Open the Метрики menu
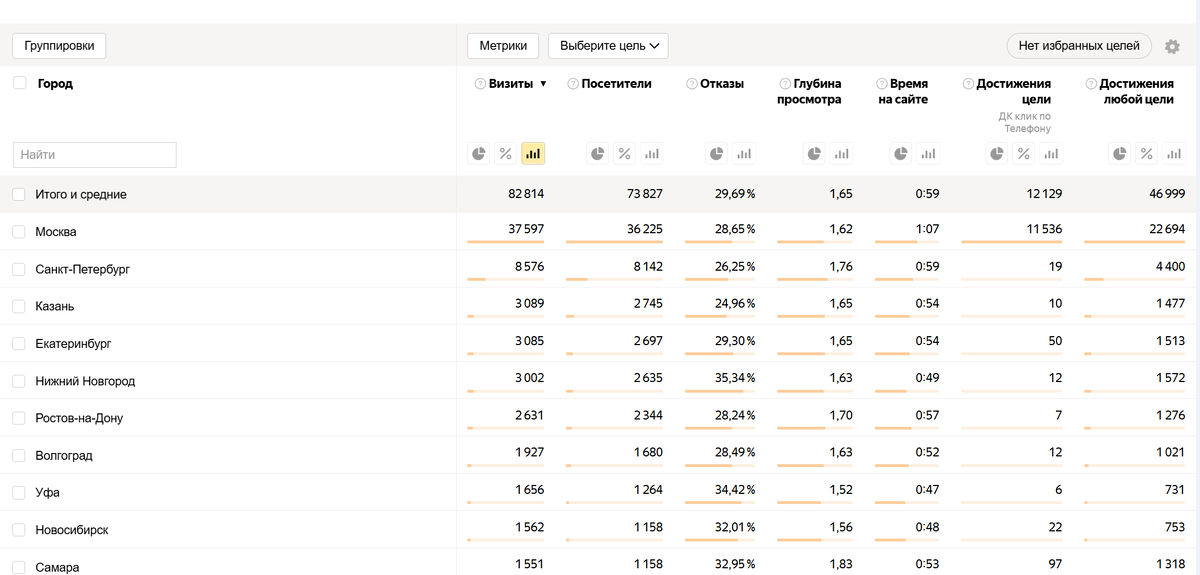This screenshot has width=1200, height=575. pyautogui.click(x=503, y=46)
